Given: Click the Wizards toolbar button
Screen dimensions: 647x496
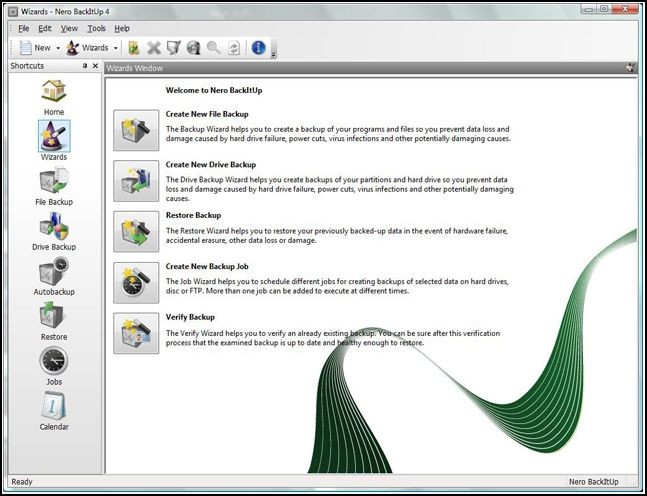Looking at the screenshot, I should (87, 48).
